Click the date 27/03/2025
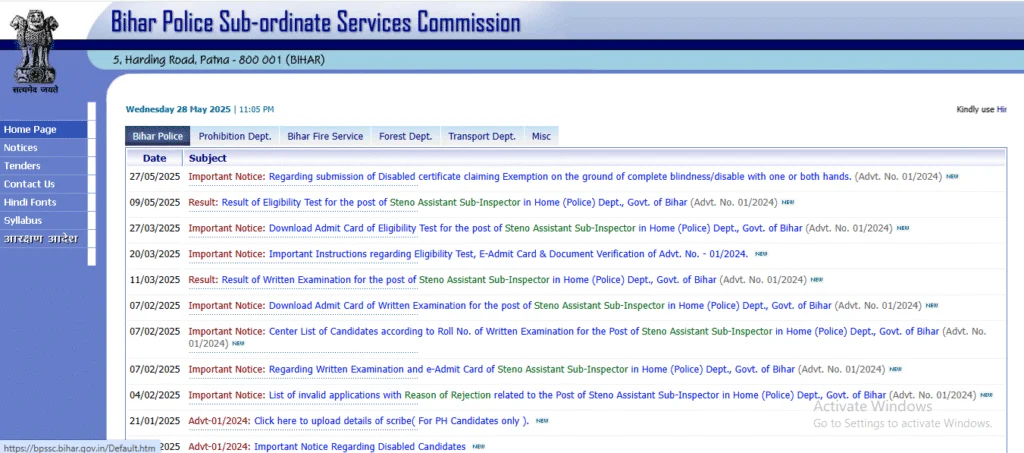 pyautogui.click(x=155, y=228)
